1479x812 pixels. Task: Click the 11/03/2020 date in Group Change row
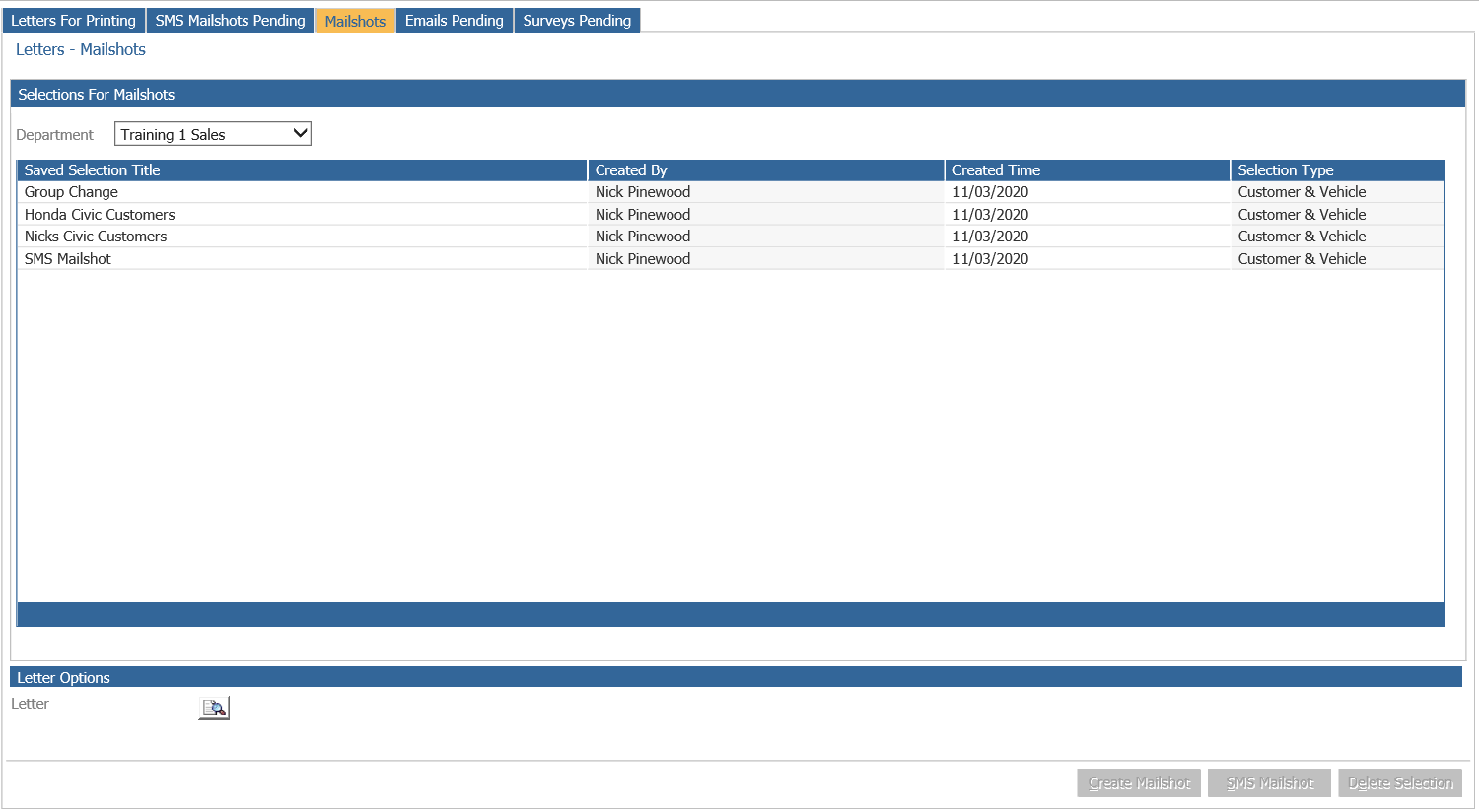[990, 192]
